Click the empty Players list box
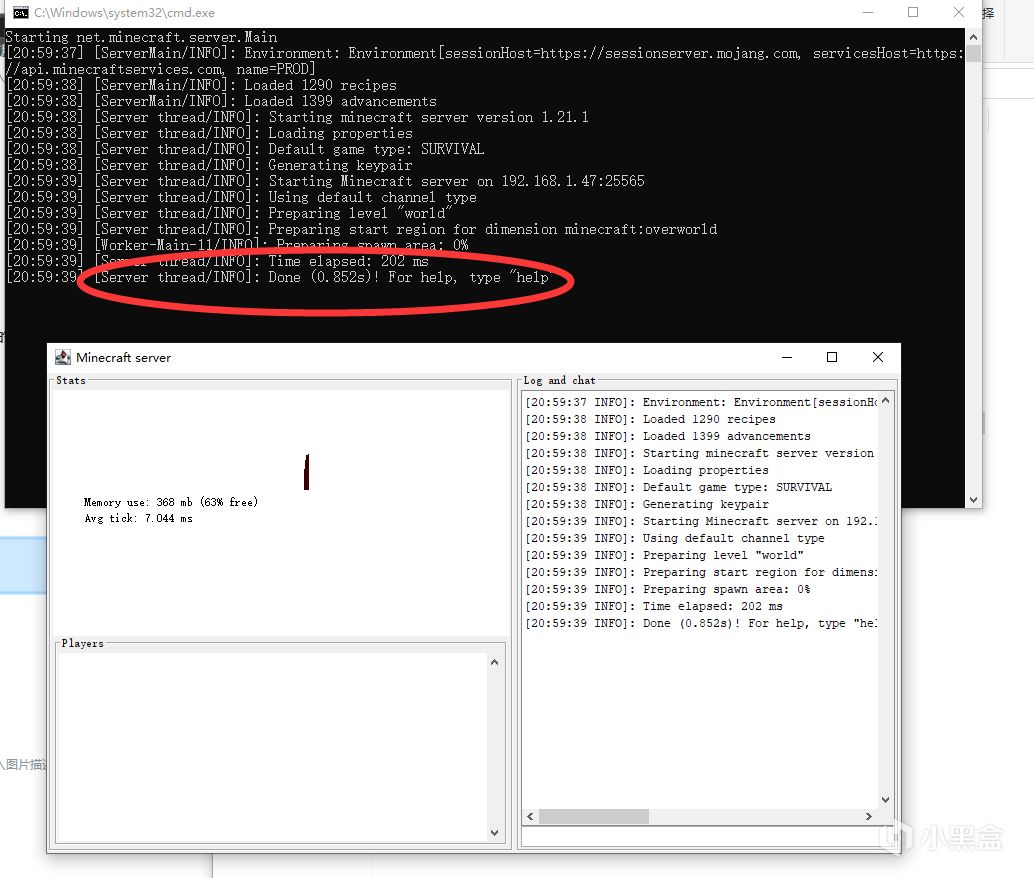This screenshot has height=878, width=1034. 272,747
